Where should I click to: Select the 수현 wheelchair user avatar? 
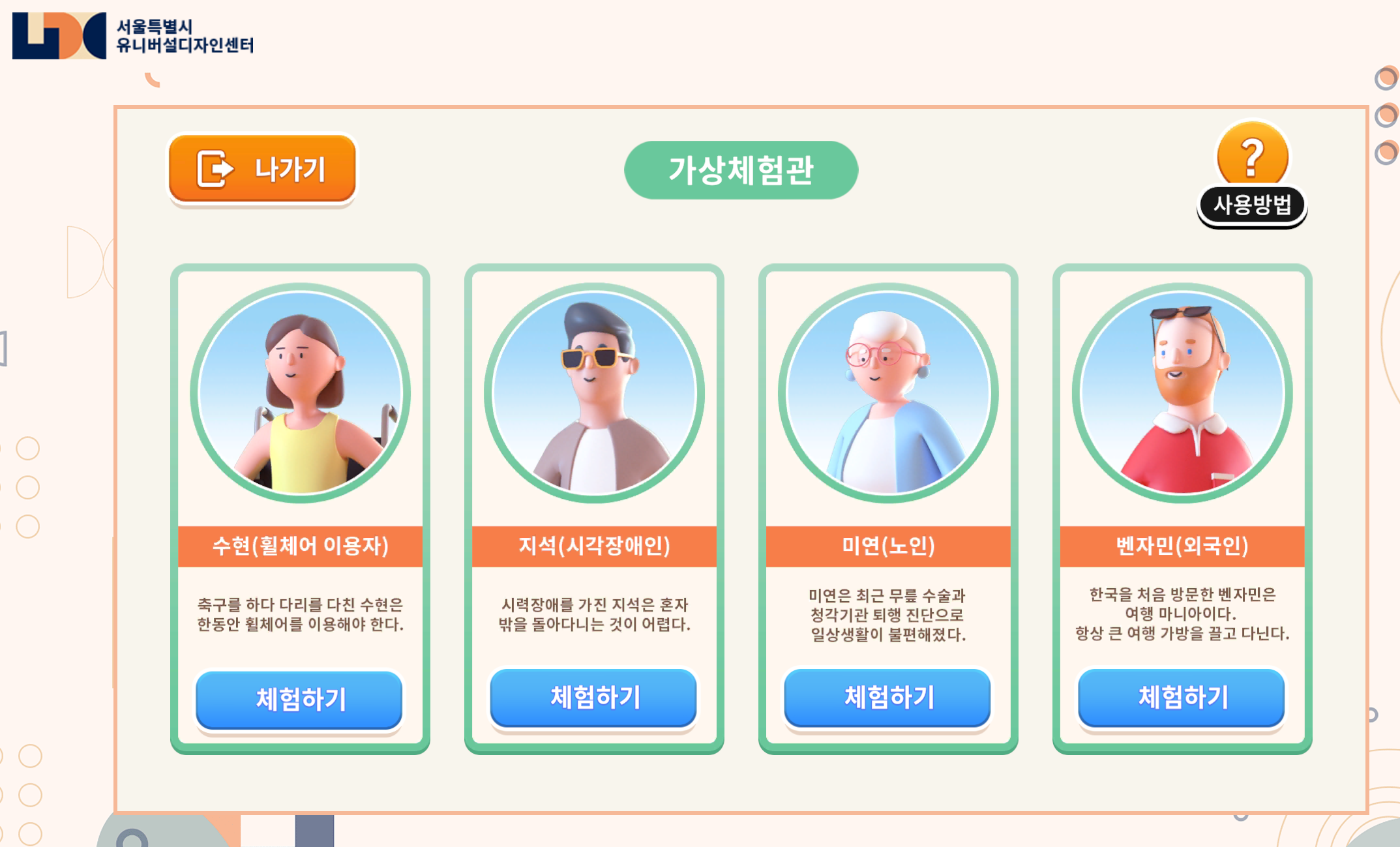(300, 393)
